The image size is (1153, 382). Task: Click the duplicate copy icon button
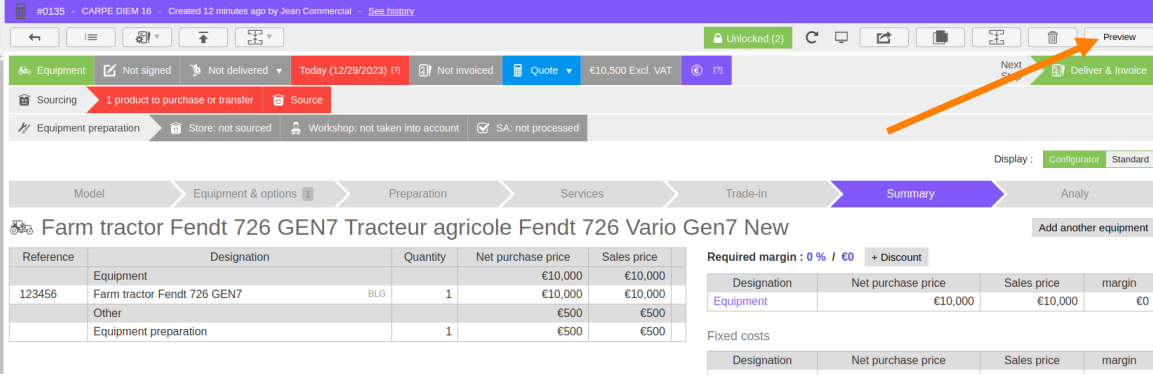940,38
